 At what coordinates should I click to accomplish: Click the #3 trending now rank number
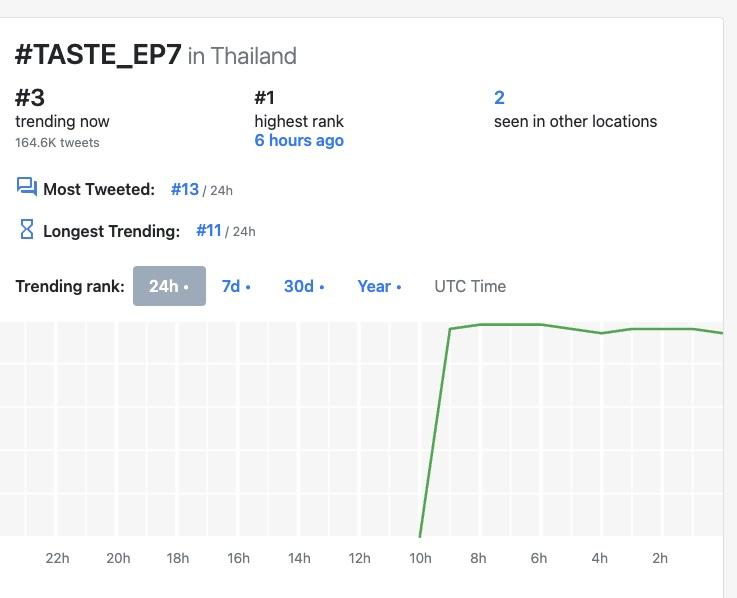pos(30,98)
